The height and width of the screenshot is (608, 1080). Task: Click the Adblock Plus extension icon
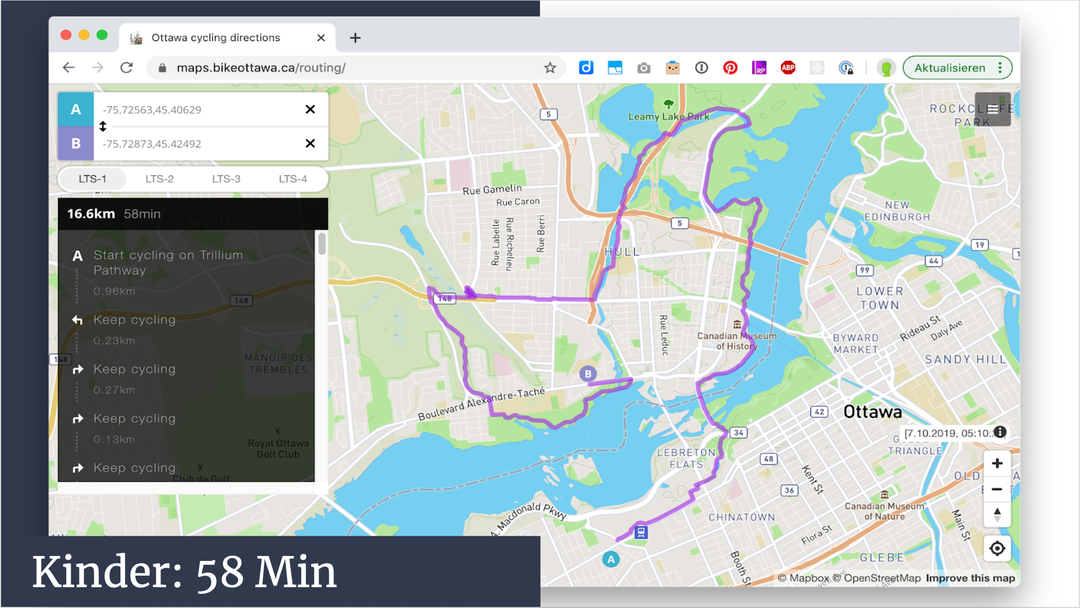(x=786, y=67)
